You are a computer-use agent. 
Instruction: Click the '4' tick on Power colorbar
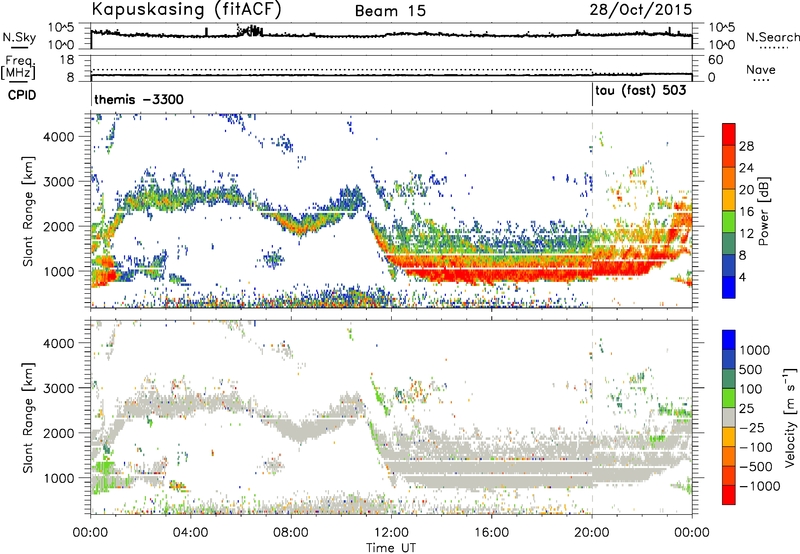tap(742, 277)
